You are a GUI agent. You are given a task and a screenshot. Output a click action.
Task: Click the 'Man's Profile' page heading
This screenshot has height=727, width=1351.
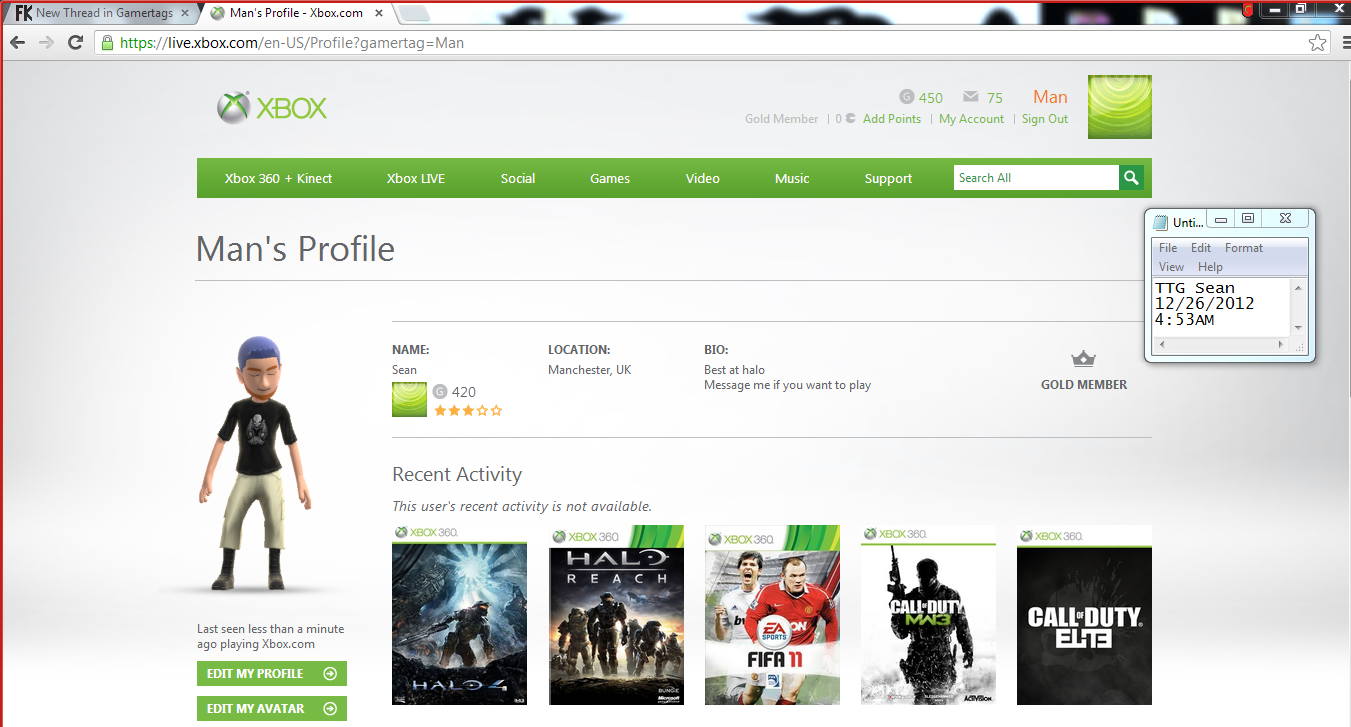[295, 249]
